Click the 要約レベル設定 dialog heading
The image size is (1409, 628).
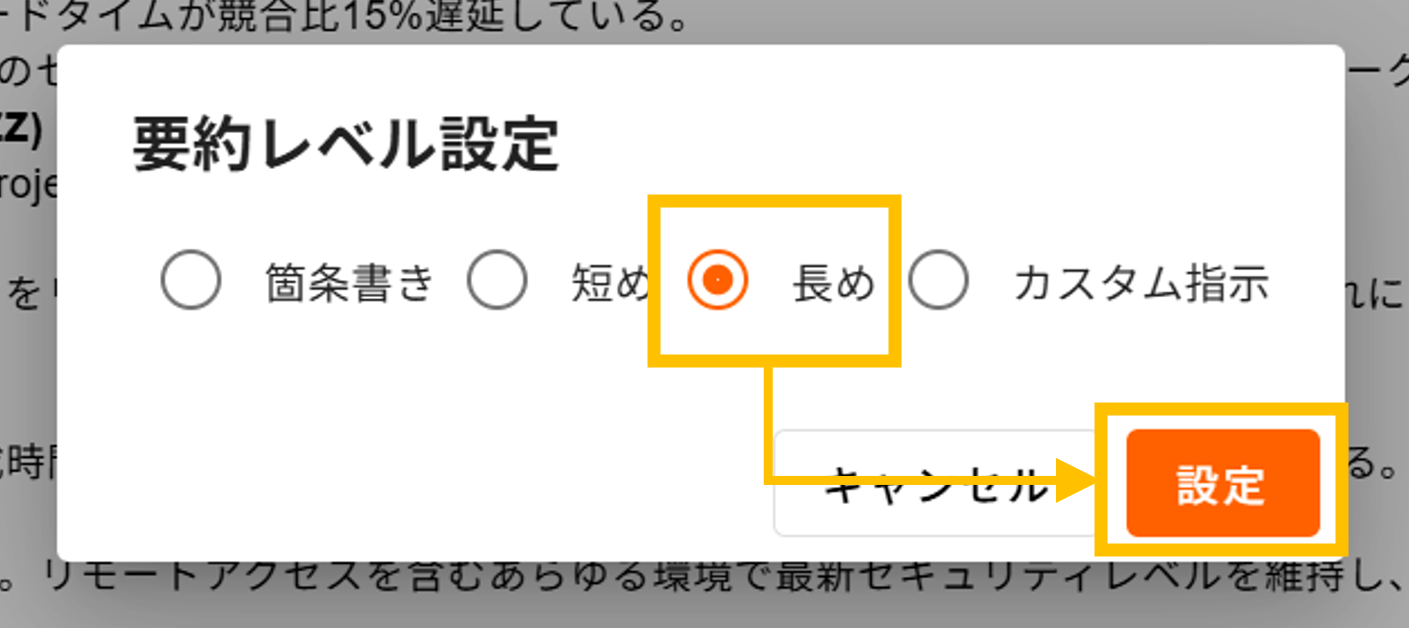pyautogui.click(x=345, y=146)
